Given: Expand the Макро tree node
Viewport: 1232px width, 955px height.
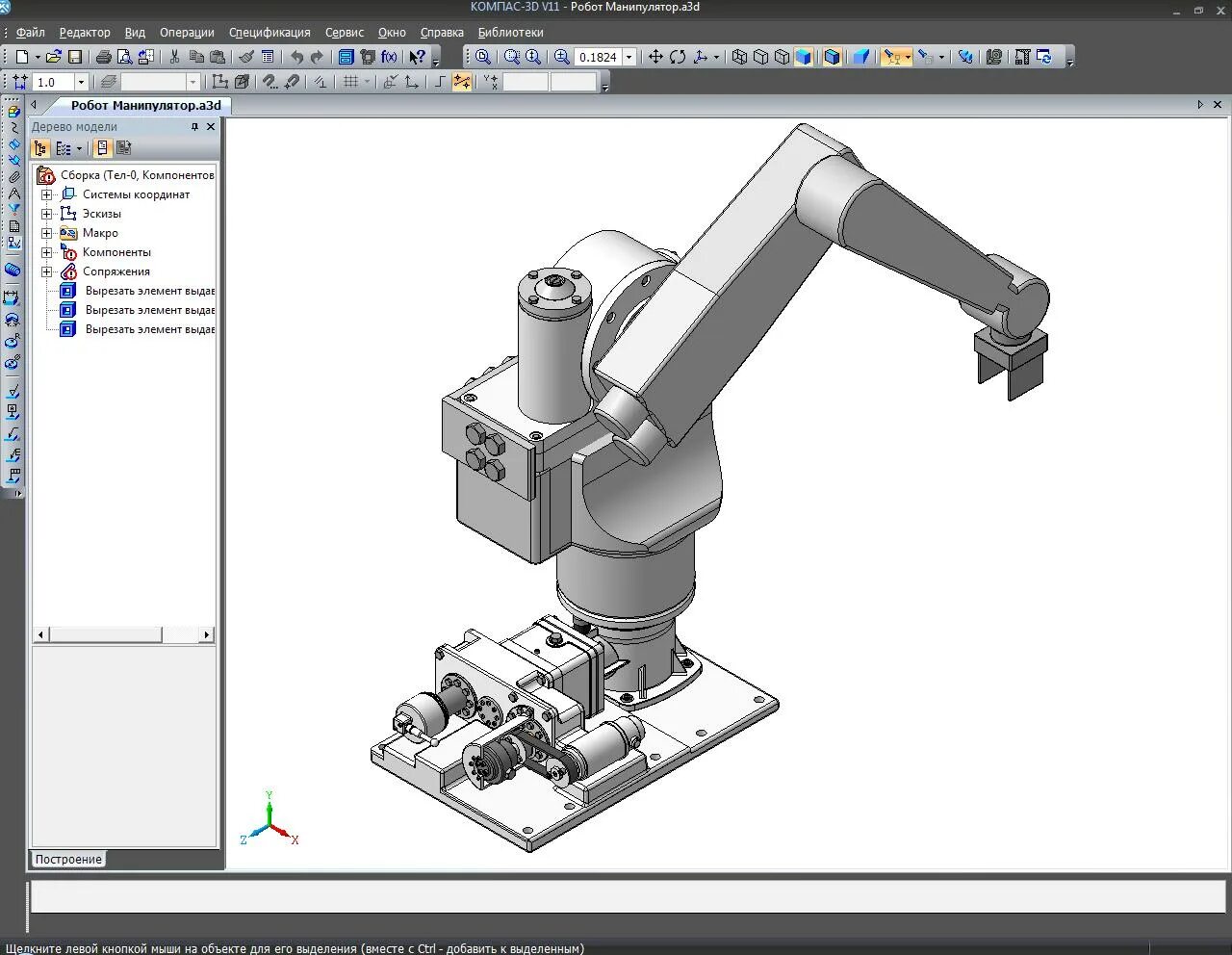Looking at the screenshot, I should pyautogui.click(x=46, y=233).
